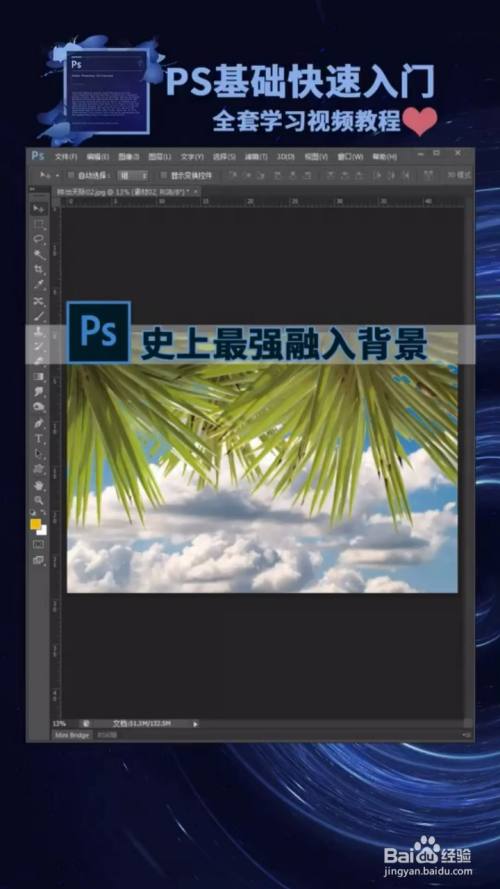Click the 12% zoom level field
Image resolution: width=500 pixels, height=889 pixels.
[x=60, y=724]
